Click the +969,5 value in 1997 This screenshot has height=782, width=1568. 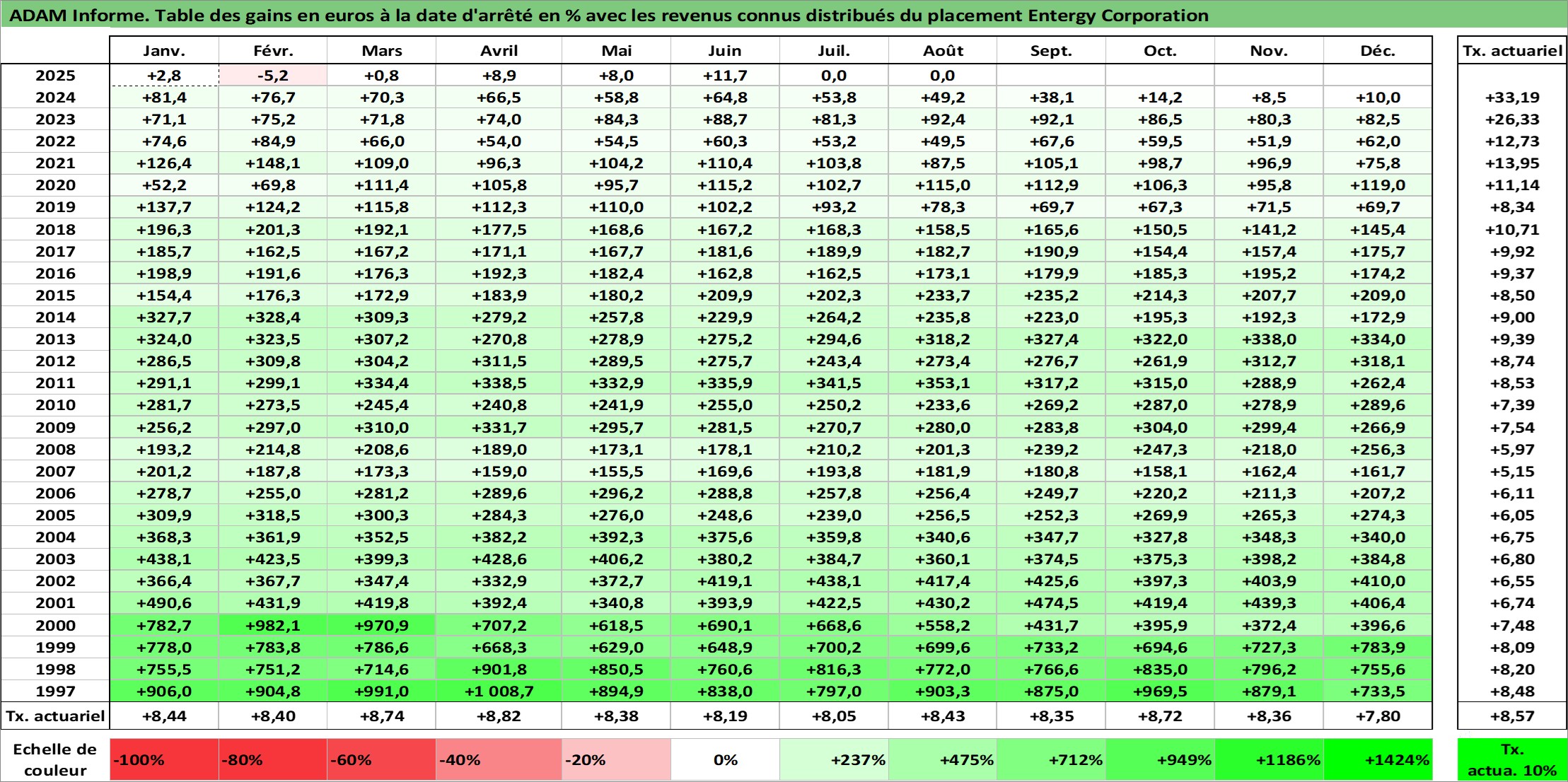point(1160,691)
